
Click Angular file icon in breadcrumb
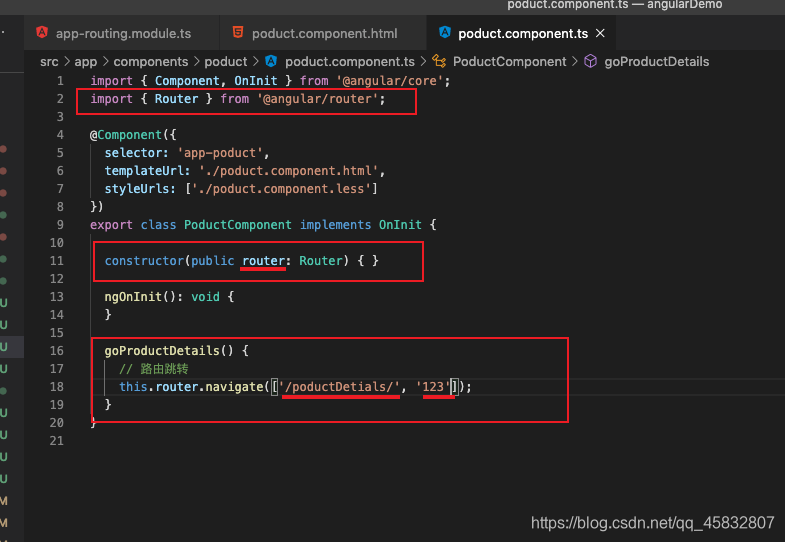(x=271, y=61)
